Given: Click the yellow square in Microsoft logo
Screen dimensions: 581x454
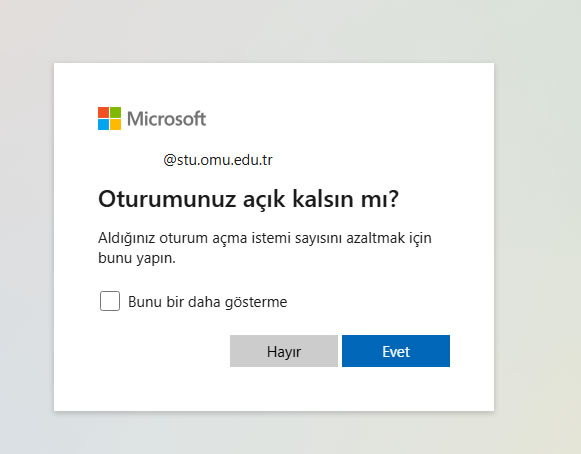Looking at the screenshot, I should [115, 125].
